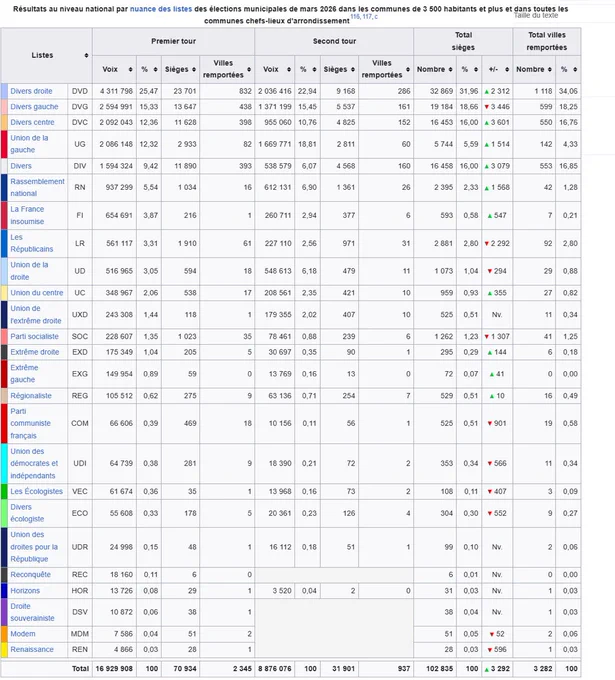Open the nuance des listes link

[161, 9]
